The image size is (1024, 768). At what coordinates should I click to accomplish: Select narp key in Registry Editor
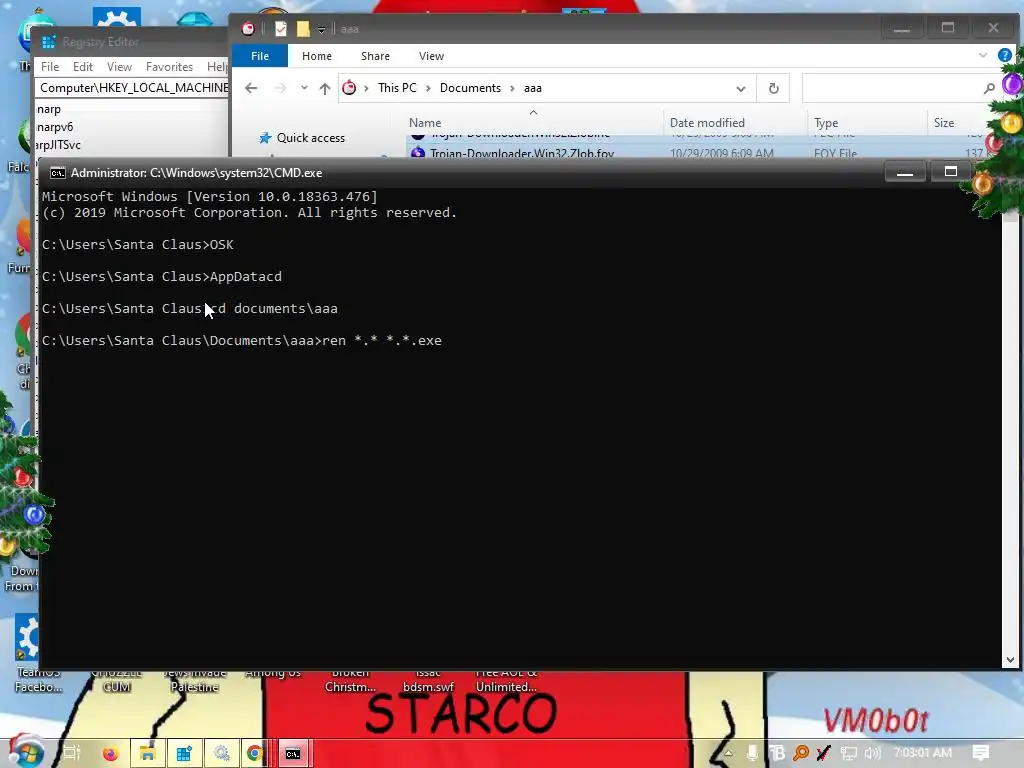pos(49,109)
